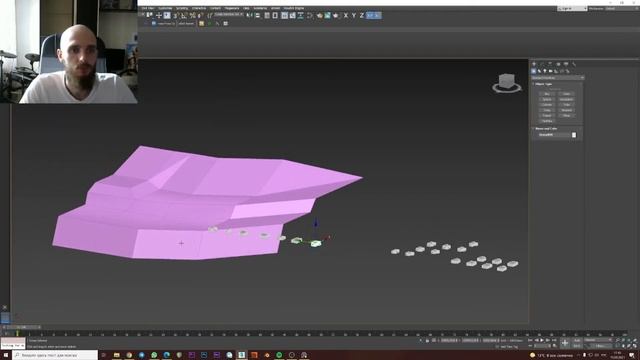Click the Play Animation button

tap(542, 340)
